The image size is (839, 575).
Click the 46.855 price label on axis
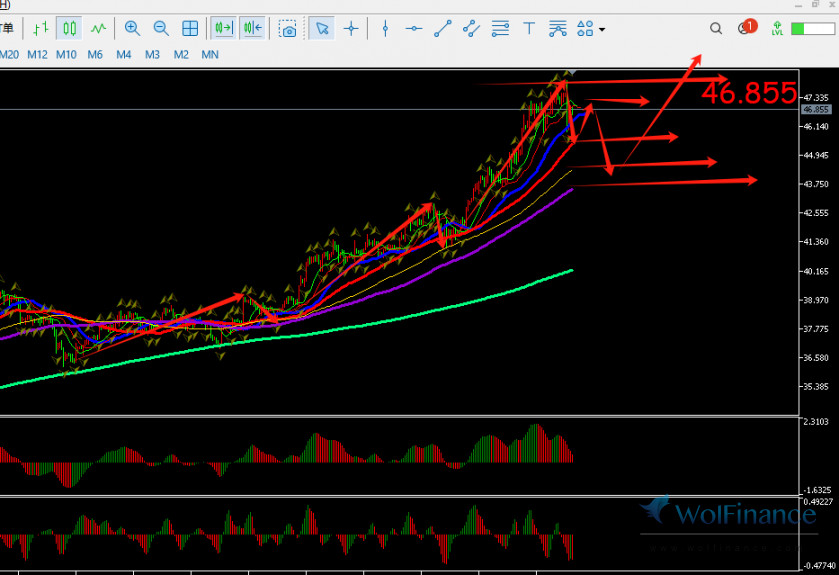click(x=816, y=109)
